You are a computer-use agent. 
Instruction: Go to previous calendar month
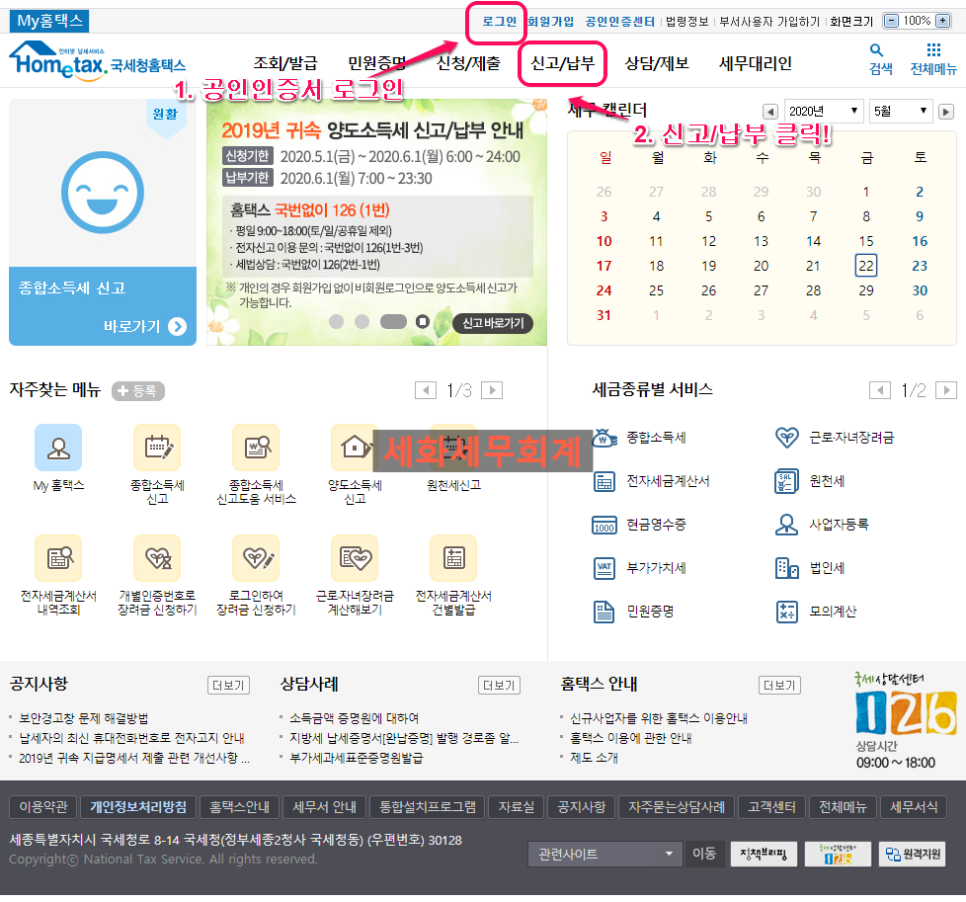pyautogui.click(x=770, y=112)
